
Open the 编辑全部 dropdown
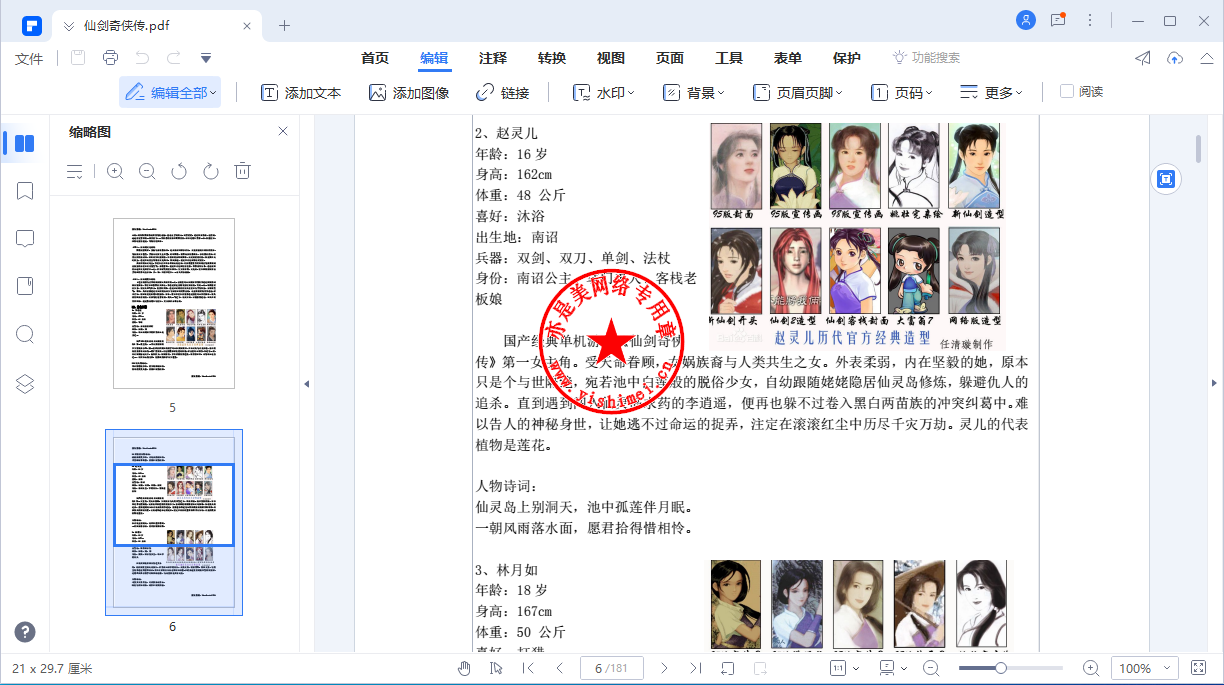(170, 93)
